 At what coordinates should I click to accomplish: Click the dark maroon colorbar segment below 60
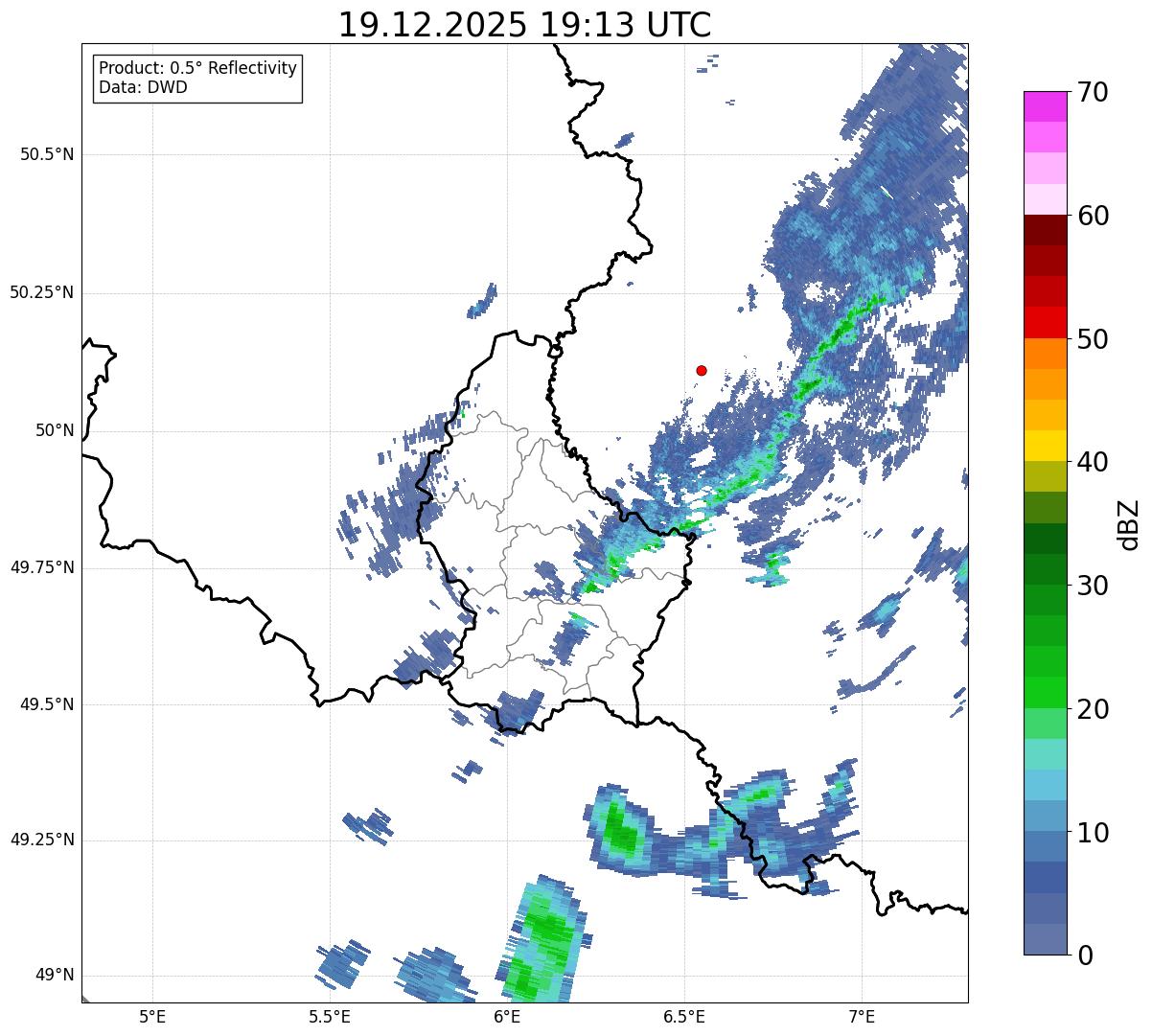pos(1045,230)
